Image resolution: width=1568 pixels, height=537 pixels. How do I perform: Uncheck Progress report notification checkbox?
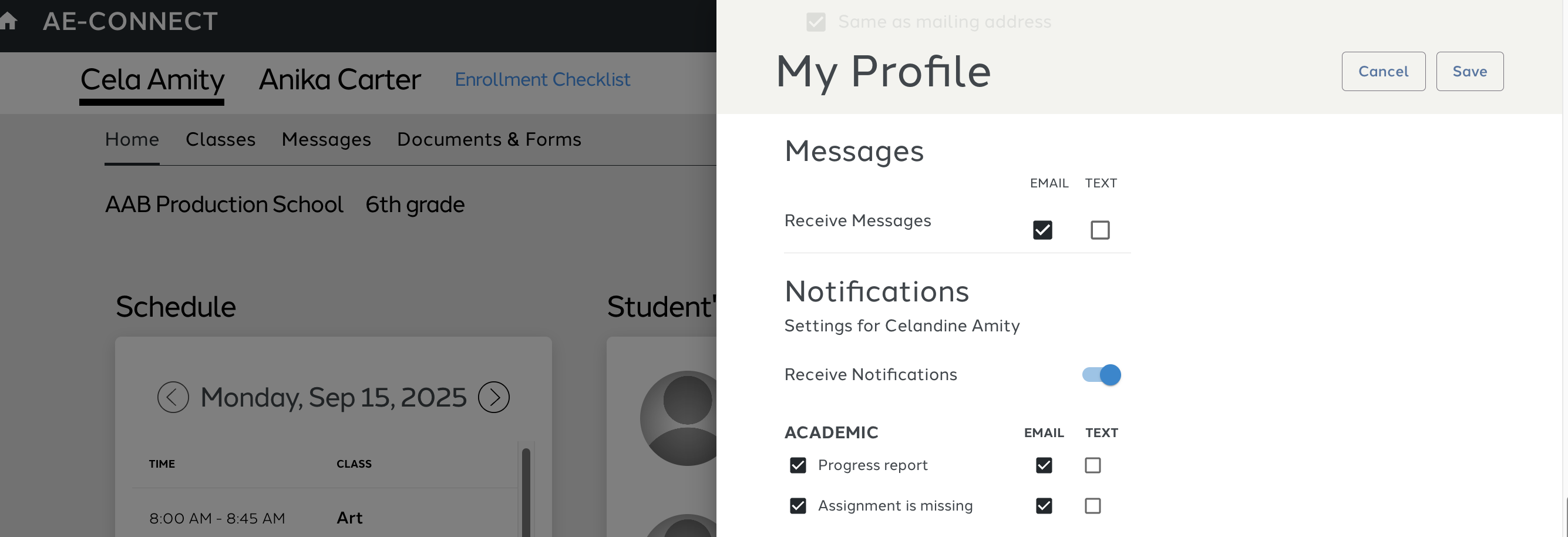(798, 465)
